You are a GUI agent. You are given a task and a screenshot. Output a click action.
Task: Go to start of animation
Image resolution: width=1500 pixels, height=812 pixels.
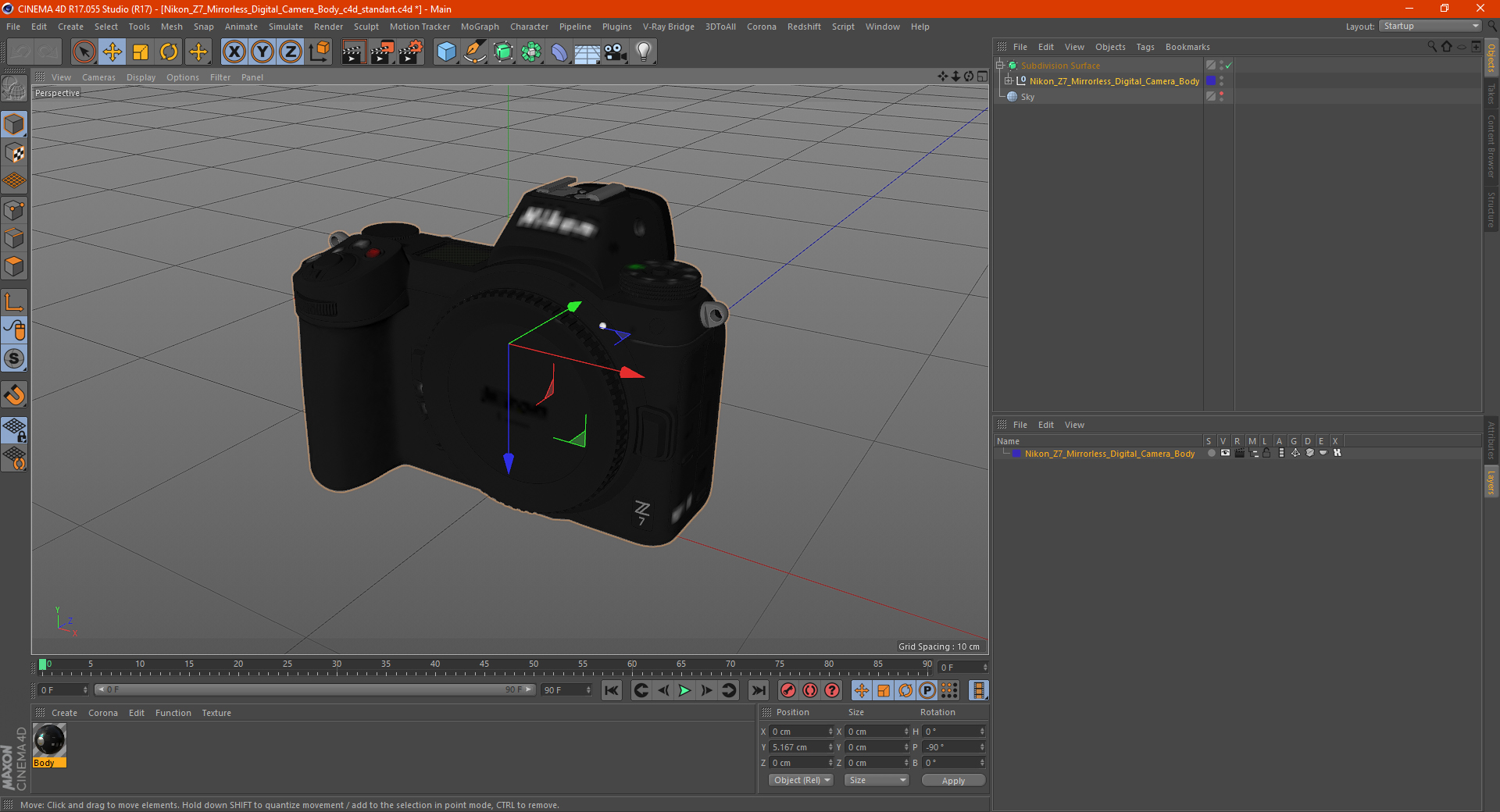tap(612, 690)
